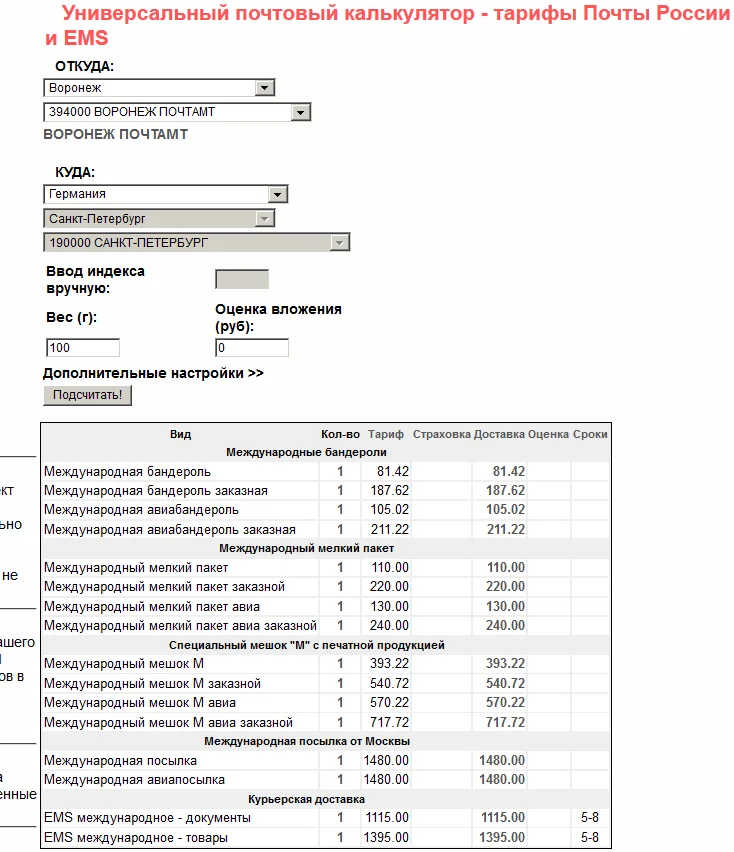
Task: Click tariff value 187.62
Action: pos(390,491)
